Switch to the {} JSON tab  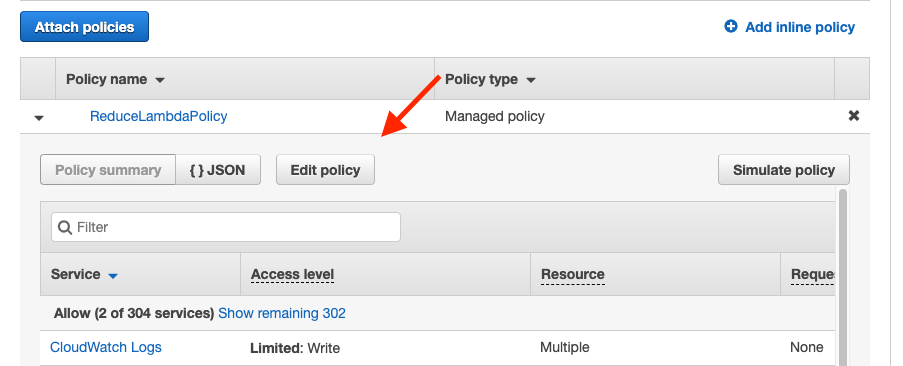(218, 170)
